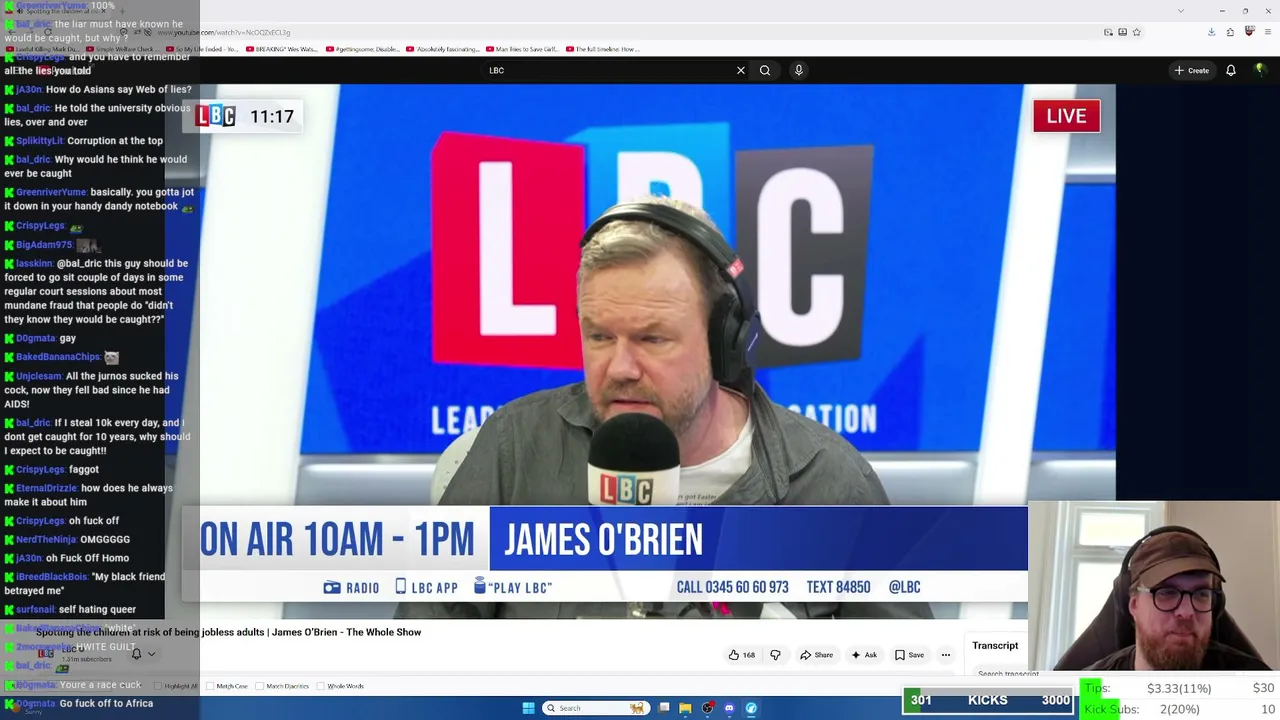Viewport: 1280px width, 720px height.
Task: Open OBS Studio from the taskbar
Action: click(x=707, y=708)
